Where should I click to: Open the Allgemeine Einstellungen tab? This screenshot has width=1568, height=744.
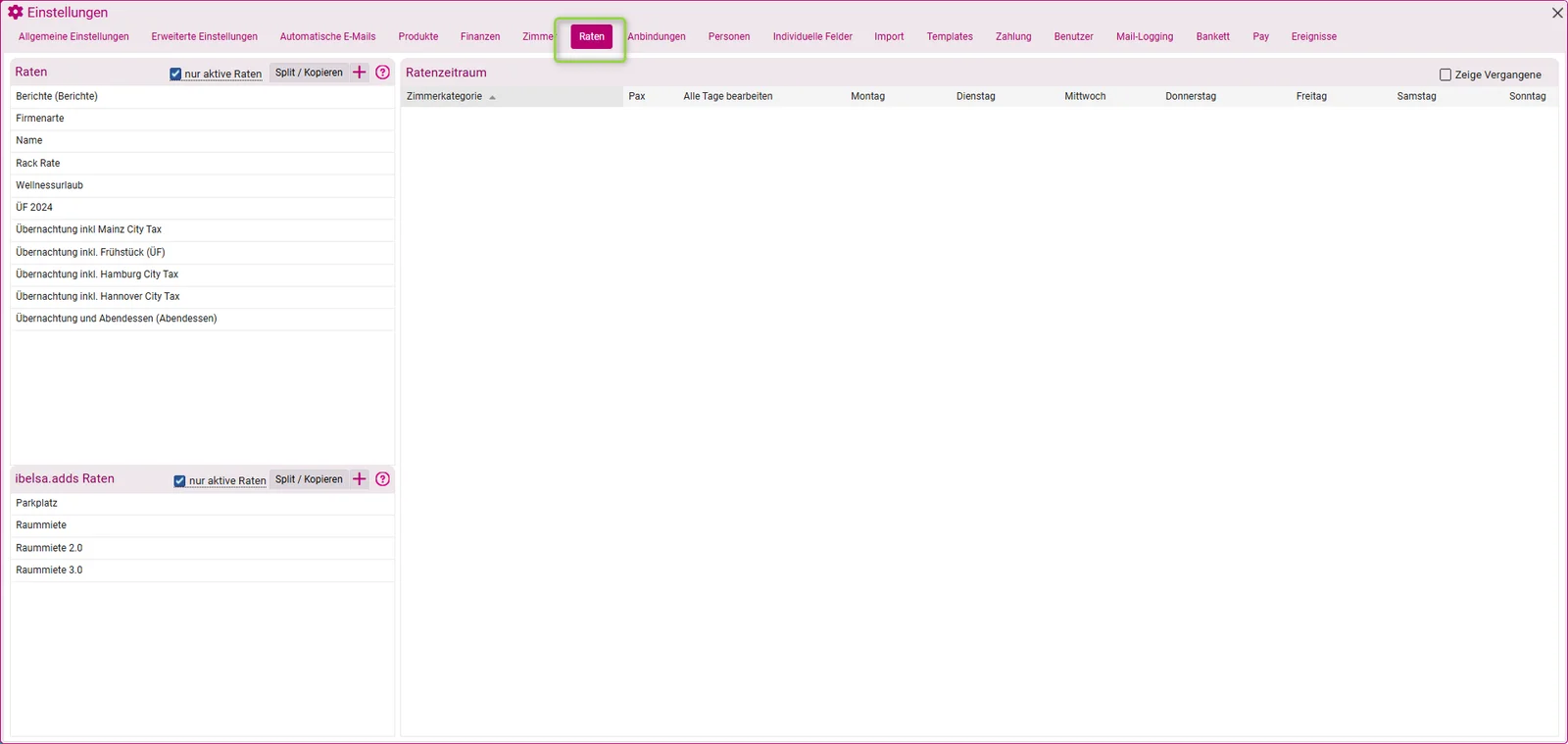(x=73, y=36)
